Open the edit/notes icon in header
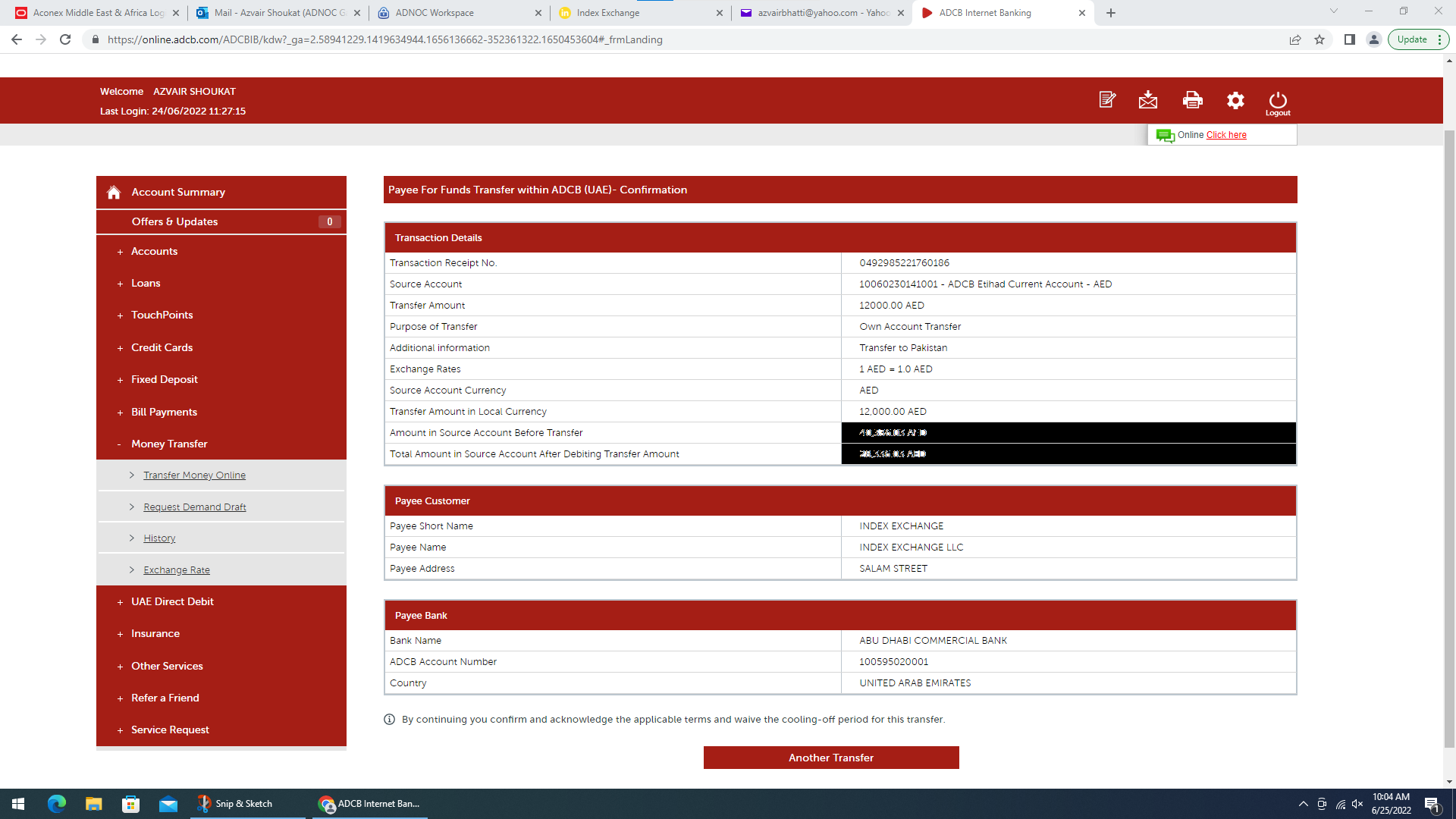Image resolution: width=1456 pixels, height=819 pixels. click(x=1107, y=99)
